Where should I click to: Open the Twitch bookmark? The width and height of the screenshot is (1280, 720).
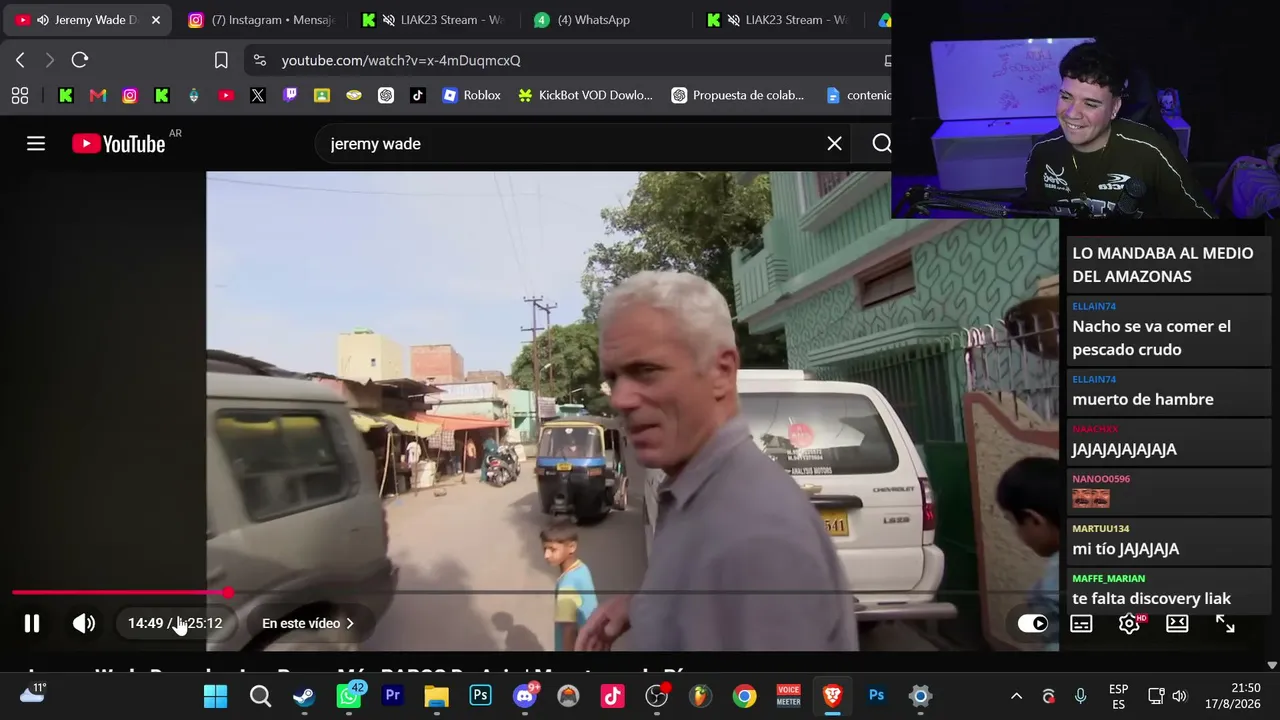click(x=290, y=95)
